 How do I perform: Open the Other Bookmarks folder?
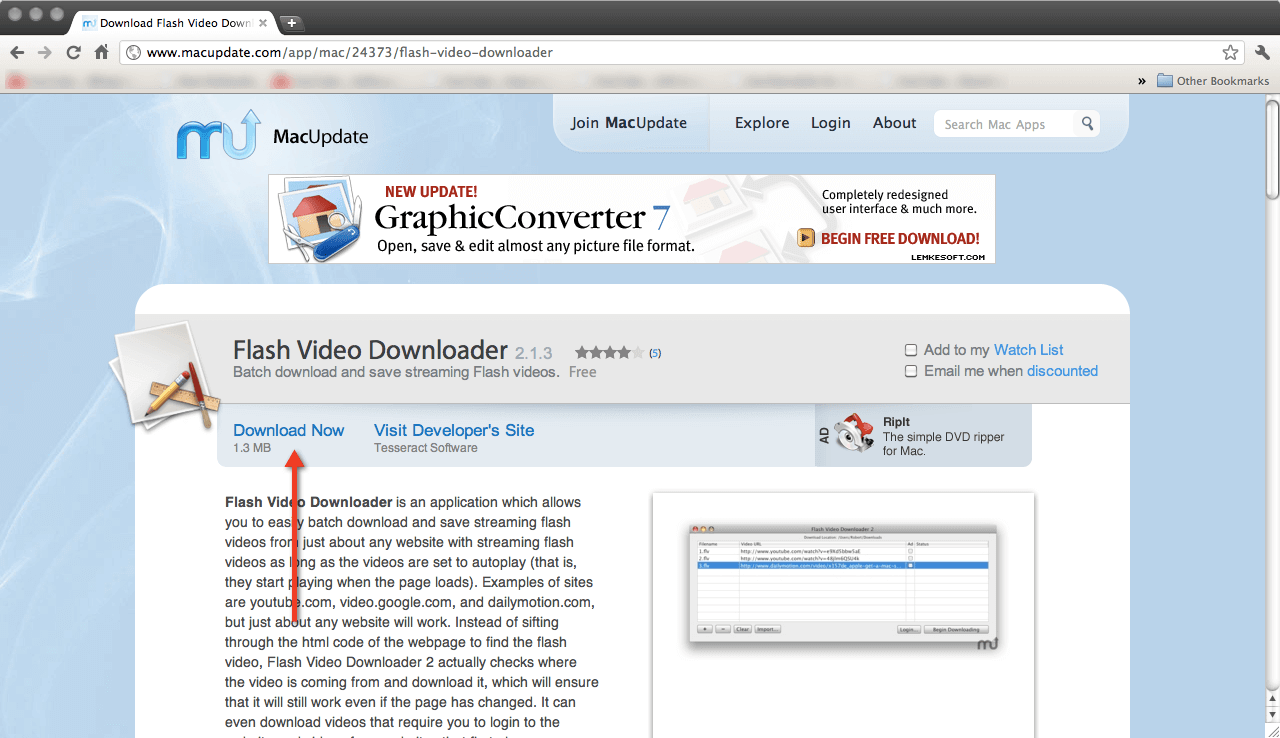tap(1213, 81)
